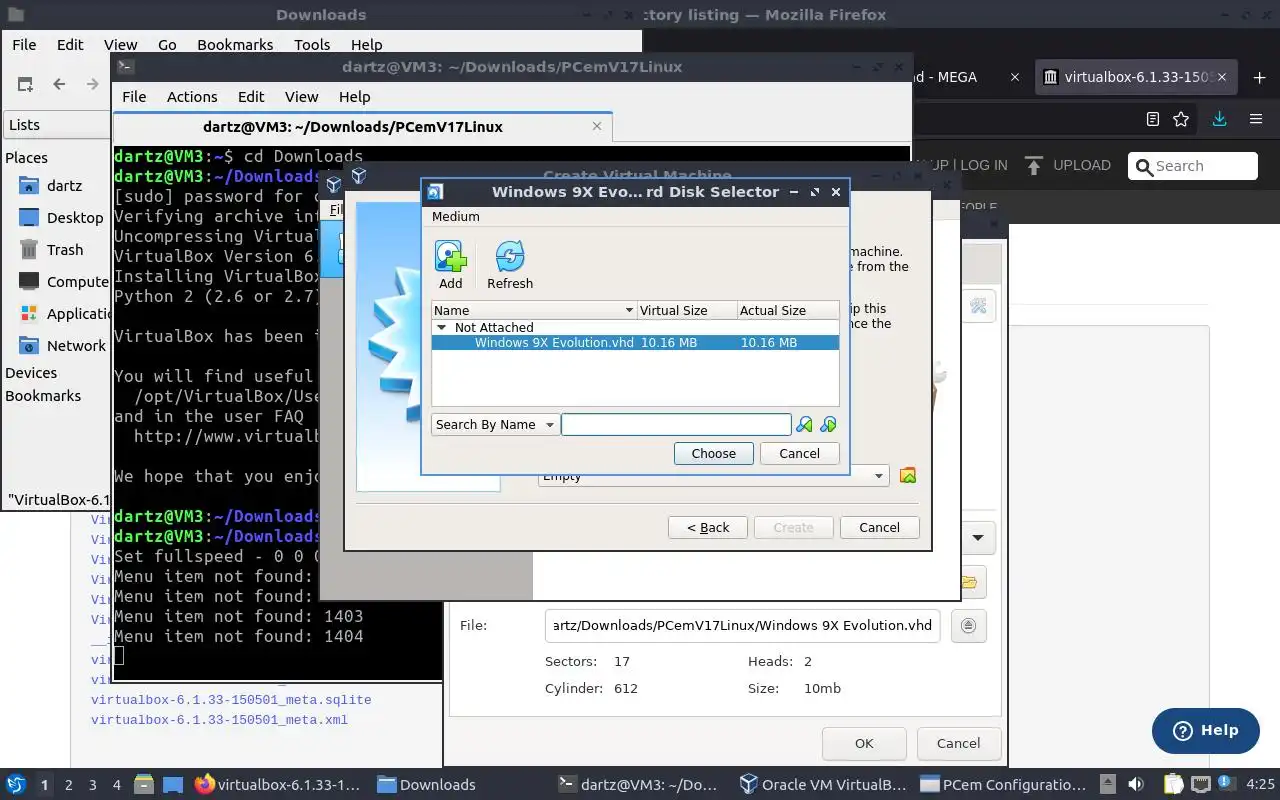Click the Refresh media list icon
The height and width of the screenshot is (800, 1280).
click(x=510, y=257)
